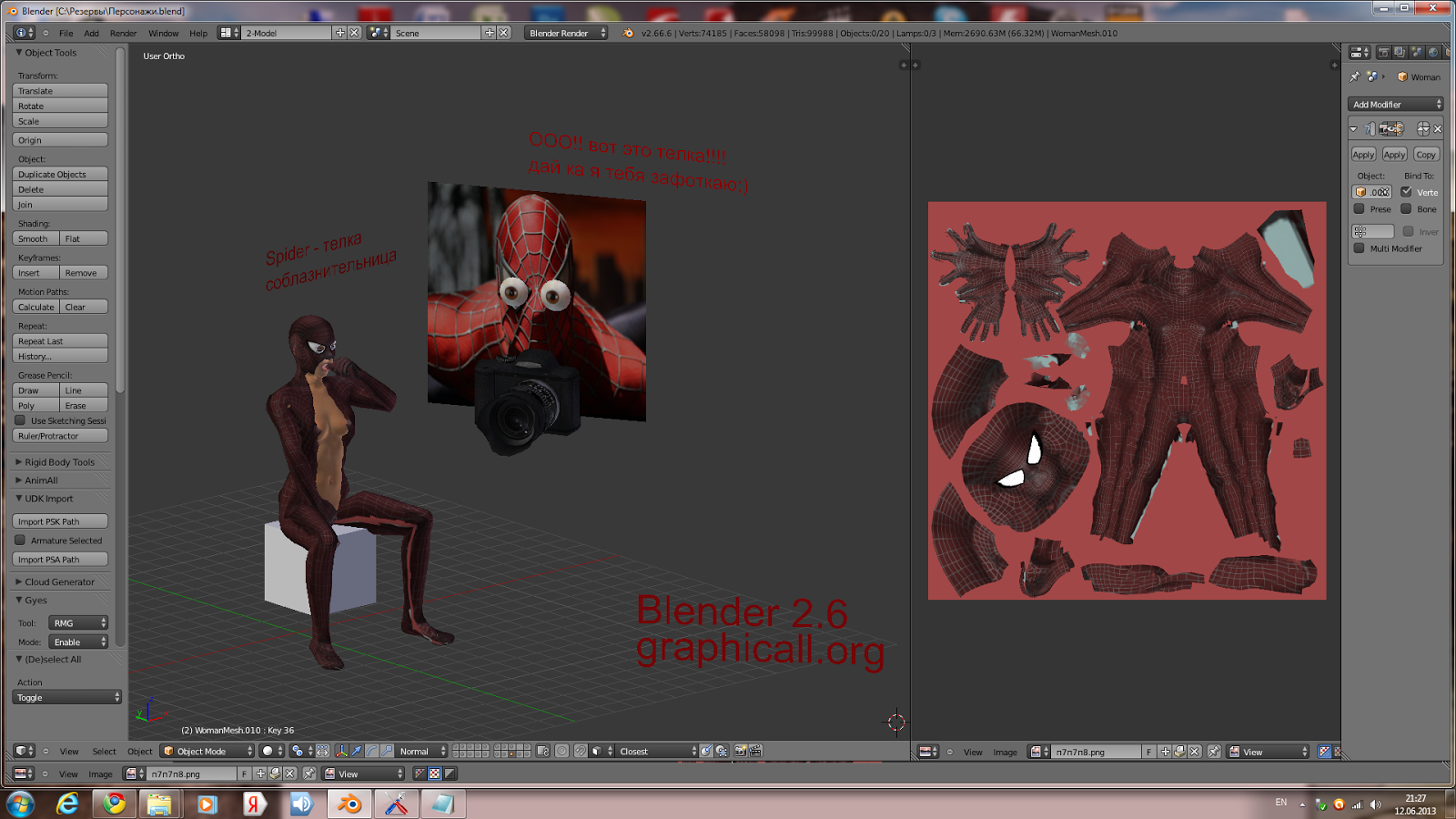Open the File menu

pos(66,34)
